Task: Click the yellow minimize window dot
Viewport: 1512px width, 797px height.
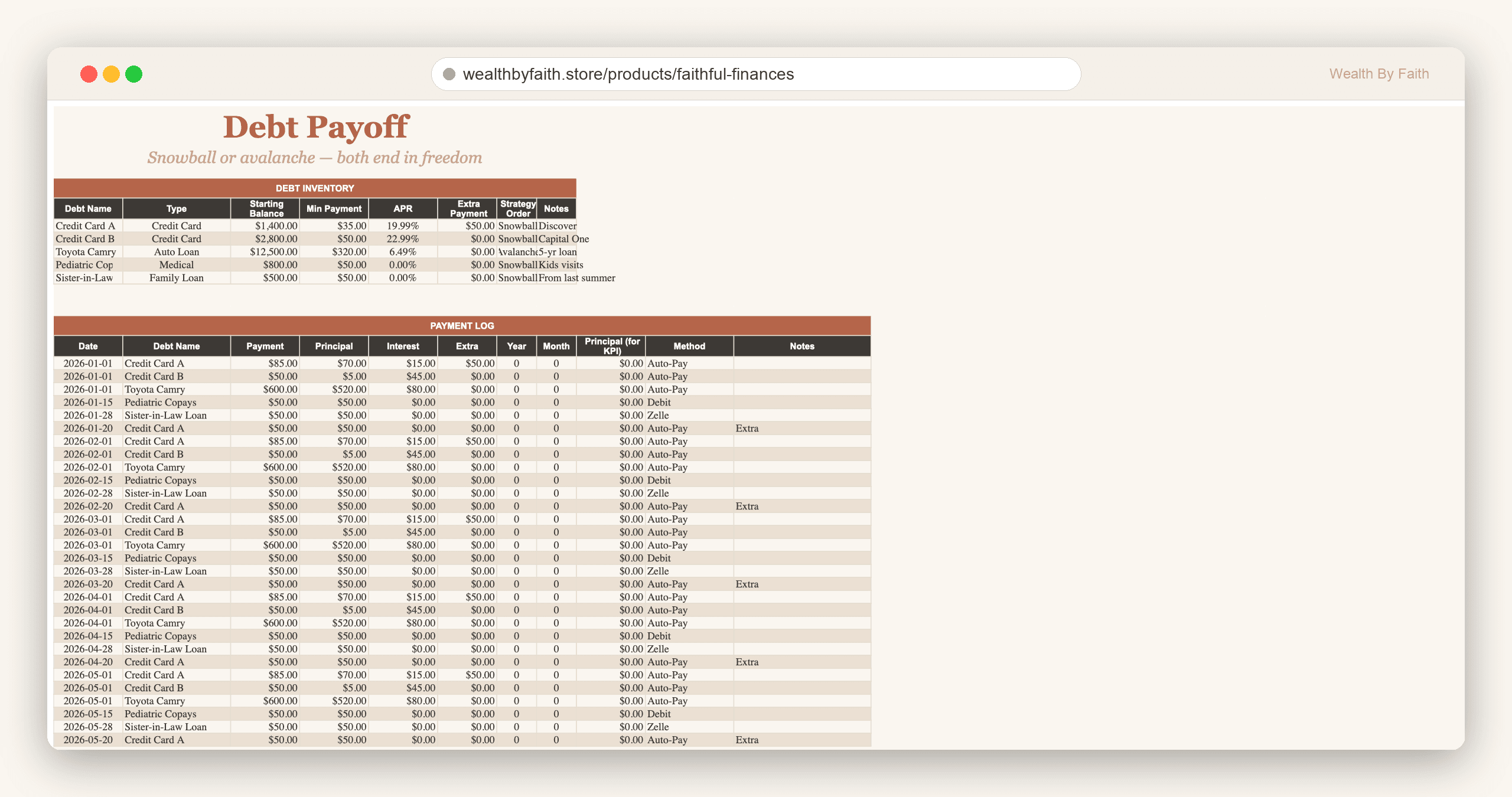Action: point(111,74)
